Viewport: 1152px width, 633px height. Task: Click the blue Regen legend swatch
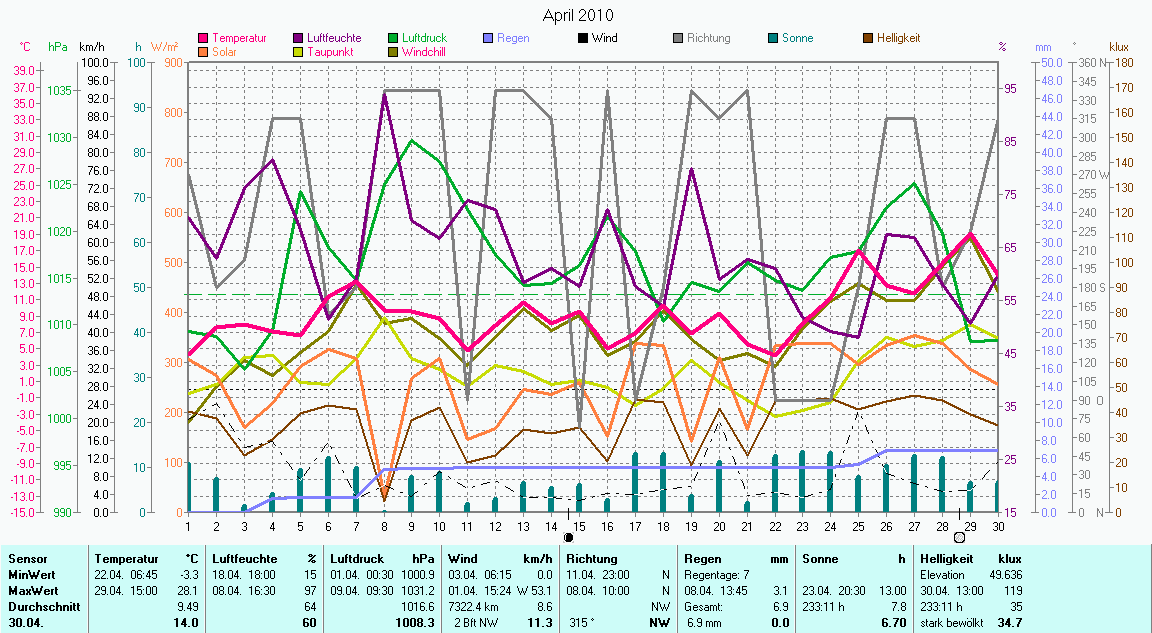tap(488, 39)
